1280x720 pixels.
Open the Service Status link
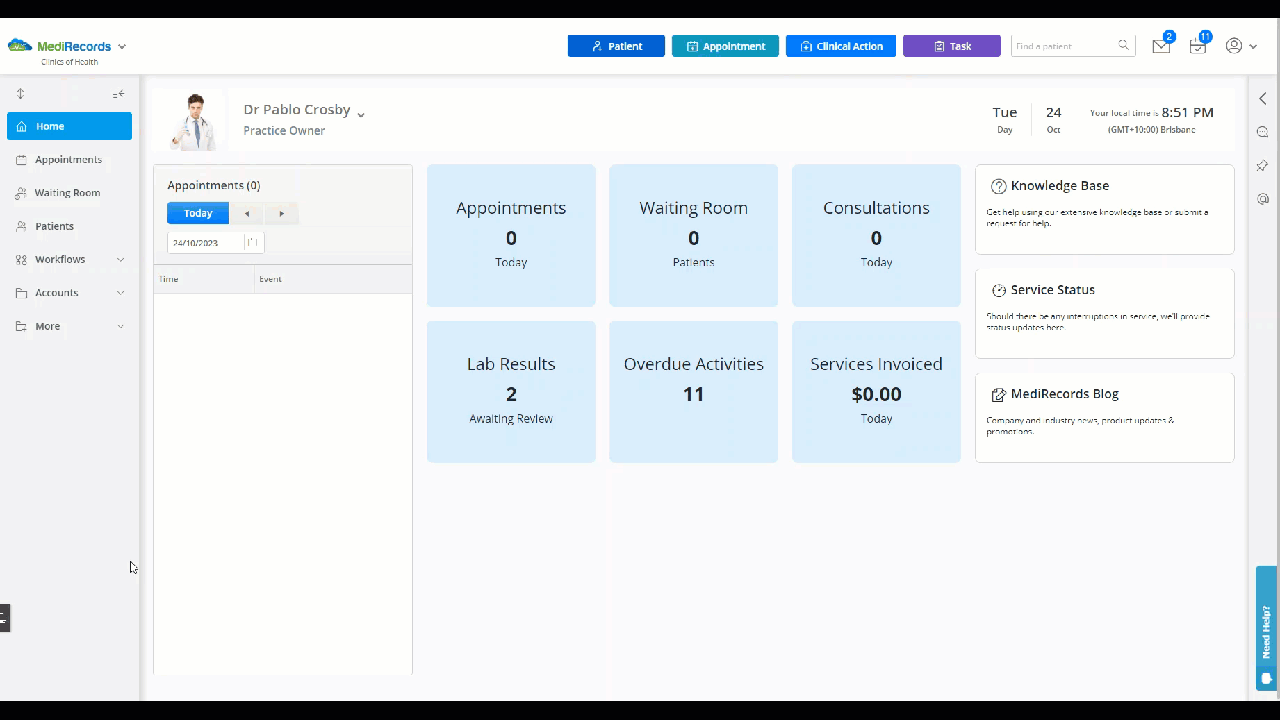[1052, 290]
